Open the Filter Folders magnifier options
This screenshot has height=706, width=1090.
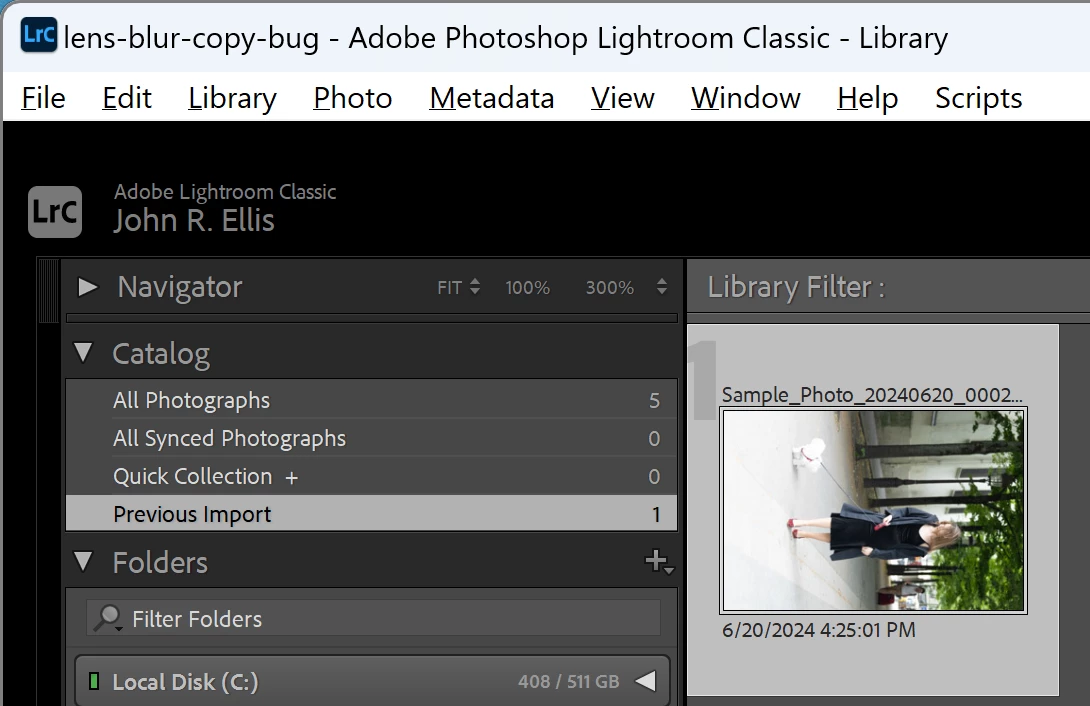click(x=108, y=618)
